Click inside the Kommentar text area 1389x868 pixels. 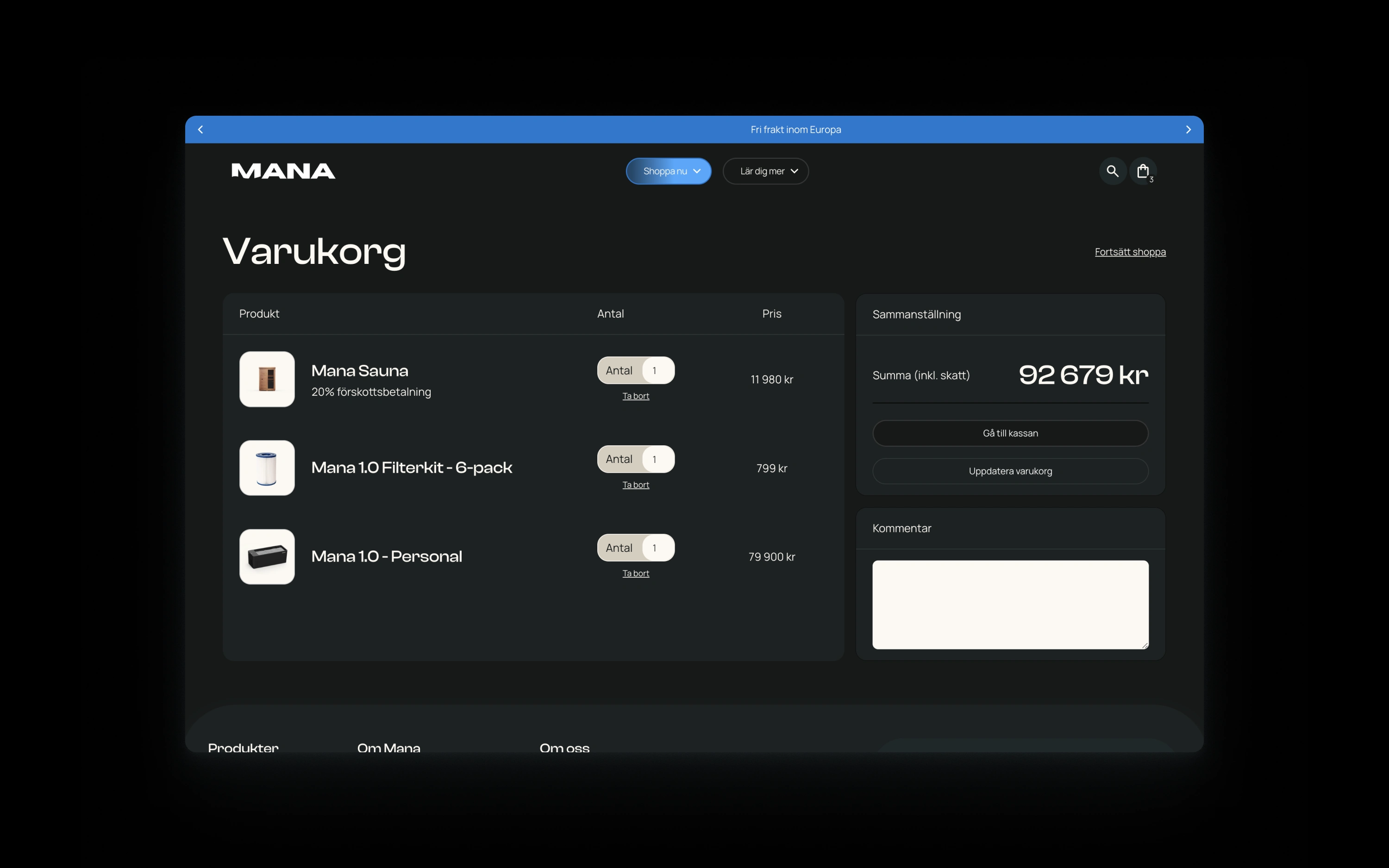(x=1010, y=605)
